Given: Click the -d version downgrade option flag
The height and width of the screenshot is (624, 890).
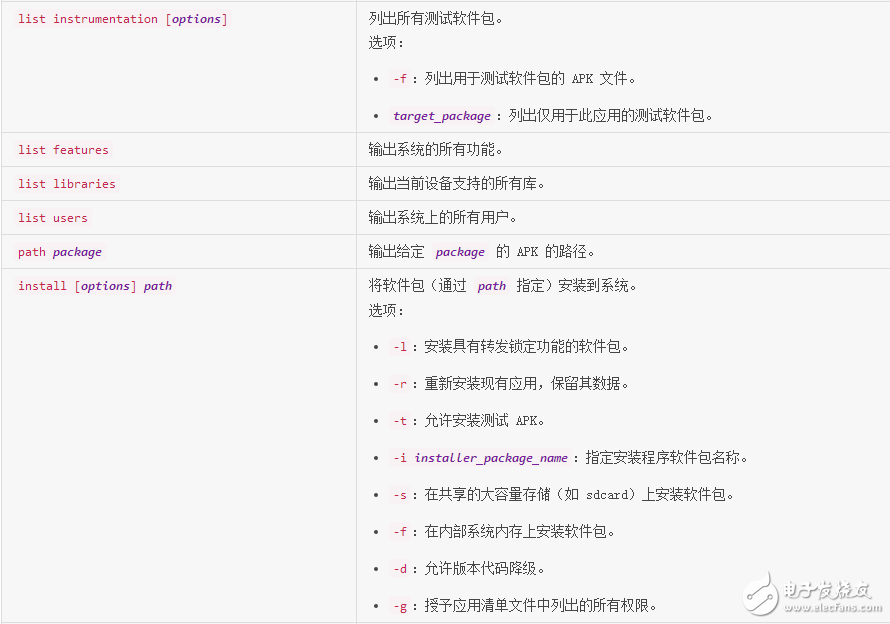Looking at the screenshot, I should (x=400, y=569).
